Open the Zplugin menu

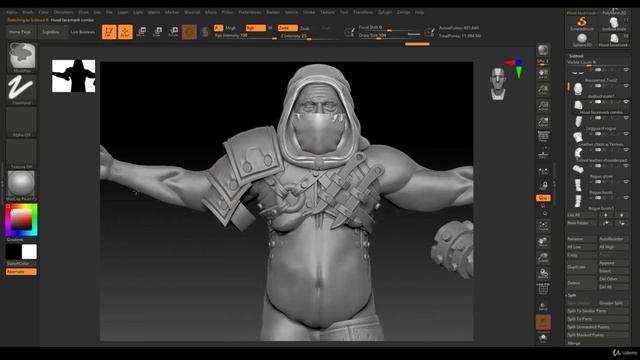coord(385,12)
